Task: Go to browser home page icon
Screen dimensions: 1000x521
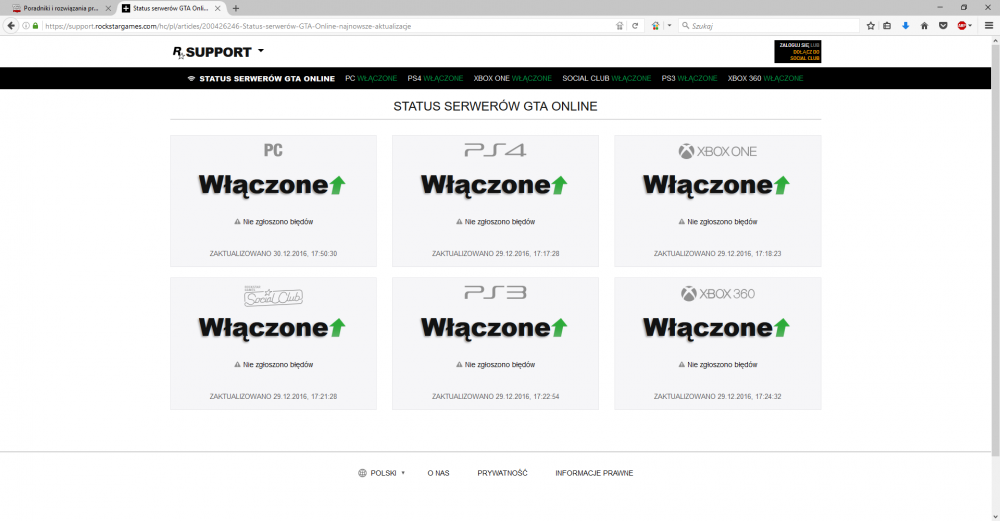Action: 924,26
